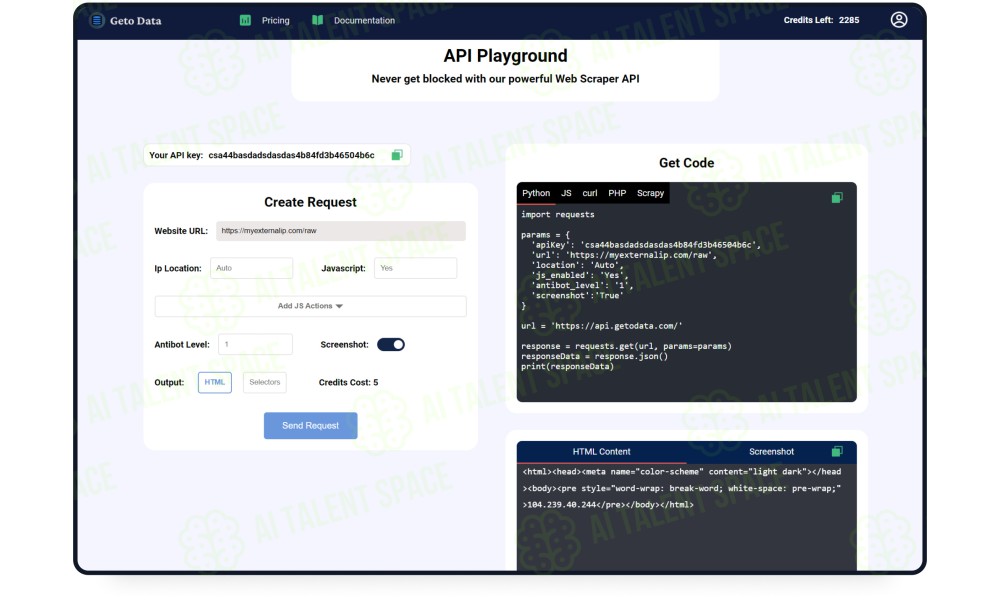Click the Send Request button
The height and width of the screenshot is (600, 1000).
[x=311, y=425]
